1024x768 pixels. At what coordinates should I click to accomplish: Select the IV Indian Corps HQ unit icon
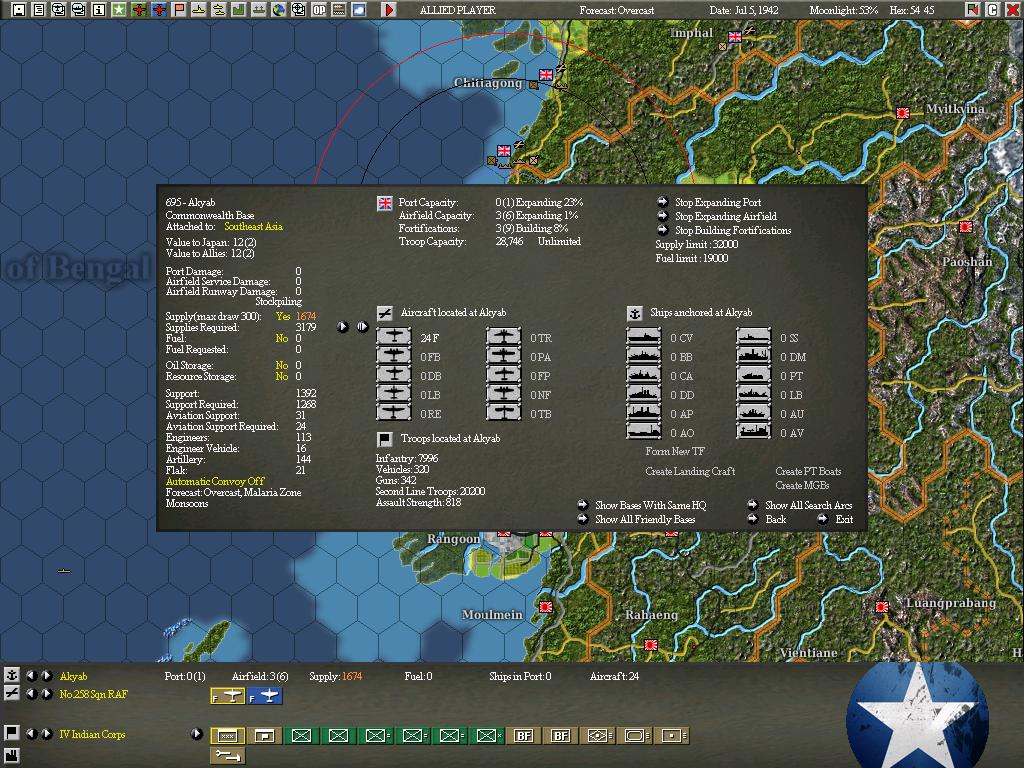(227, 736)
